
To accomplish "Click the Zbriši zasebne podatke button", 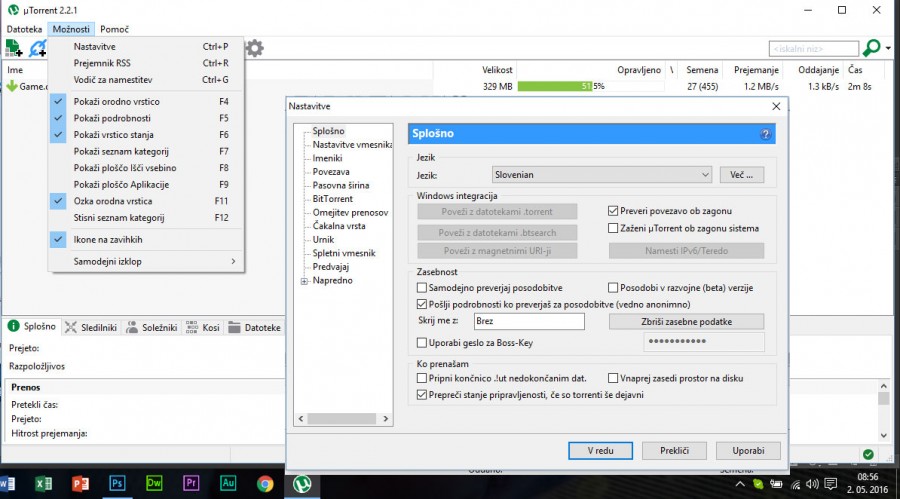I will click(686, 322).
